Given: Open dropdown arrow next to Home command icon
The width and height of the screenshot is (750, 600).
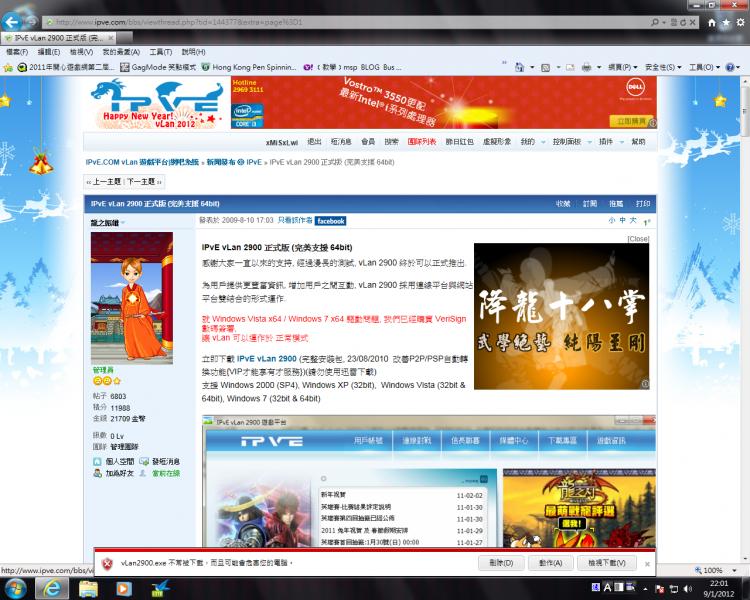Looking at the screenshot, I should click(532, 67).
